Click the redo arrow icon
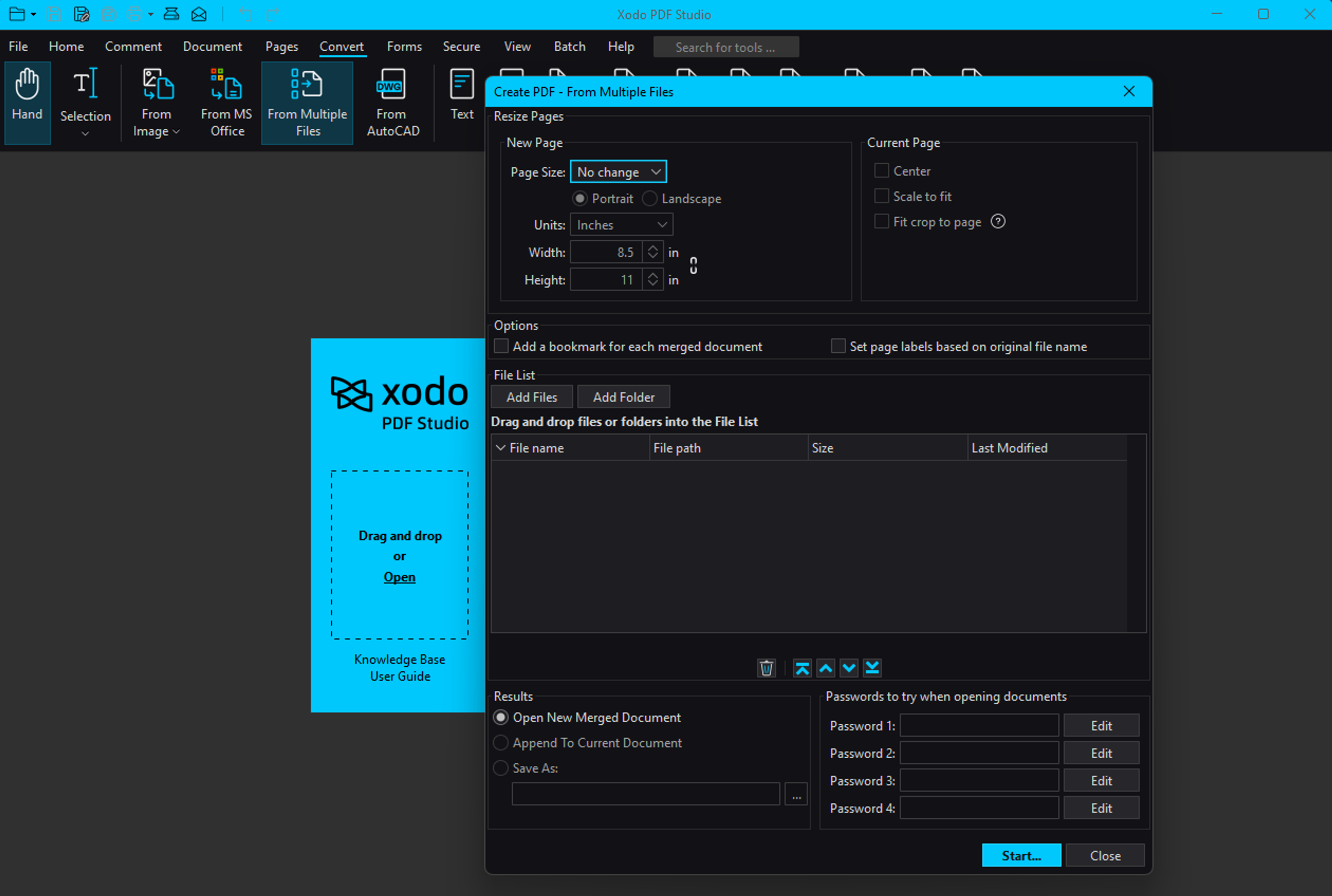The height and width of the screenshot is (896, 1332). pyautogui.click(x=273, y=14)
